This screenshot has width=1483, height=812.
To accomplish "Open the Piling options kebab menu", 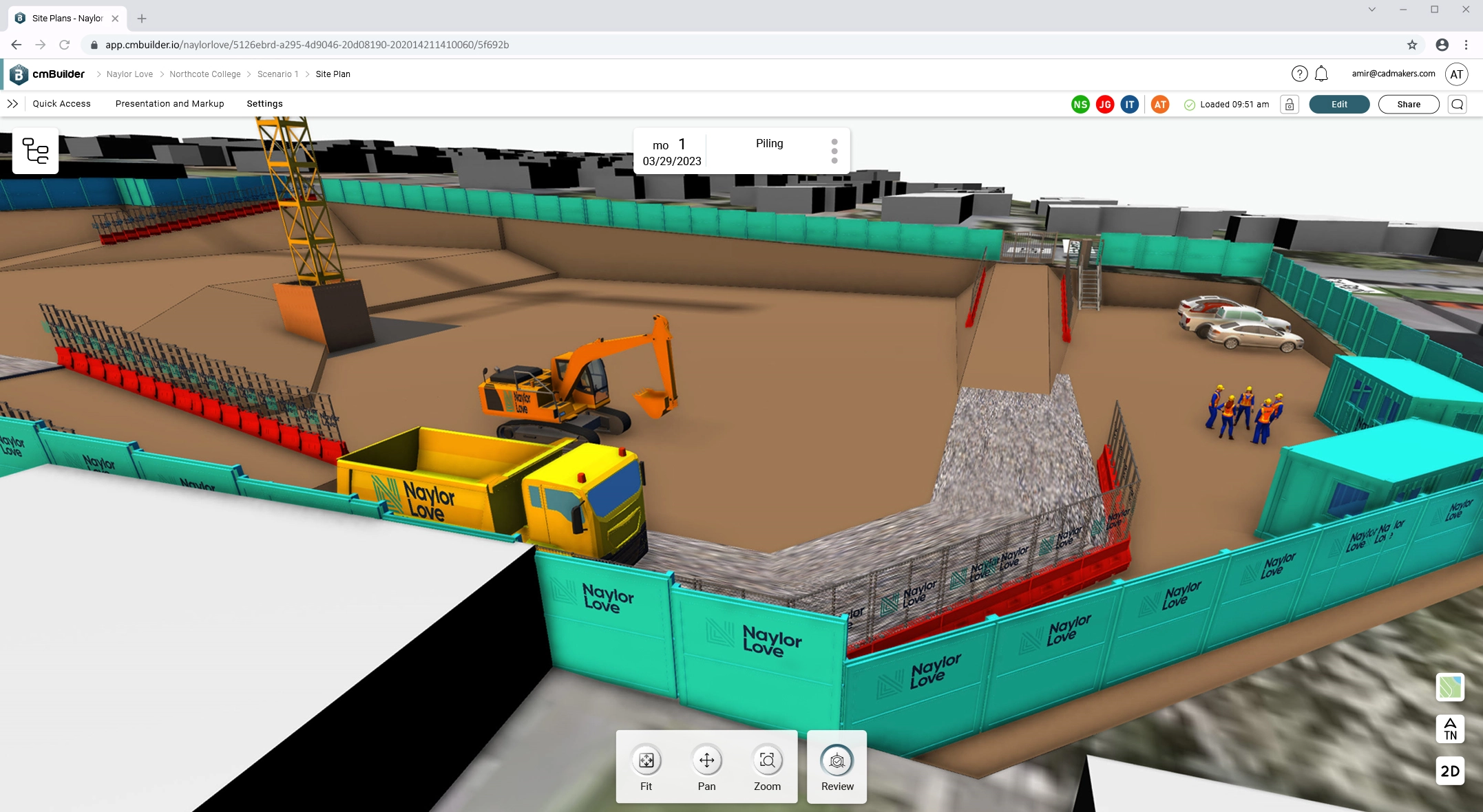I will (x=834, y=150).
